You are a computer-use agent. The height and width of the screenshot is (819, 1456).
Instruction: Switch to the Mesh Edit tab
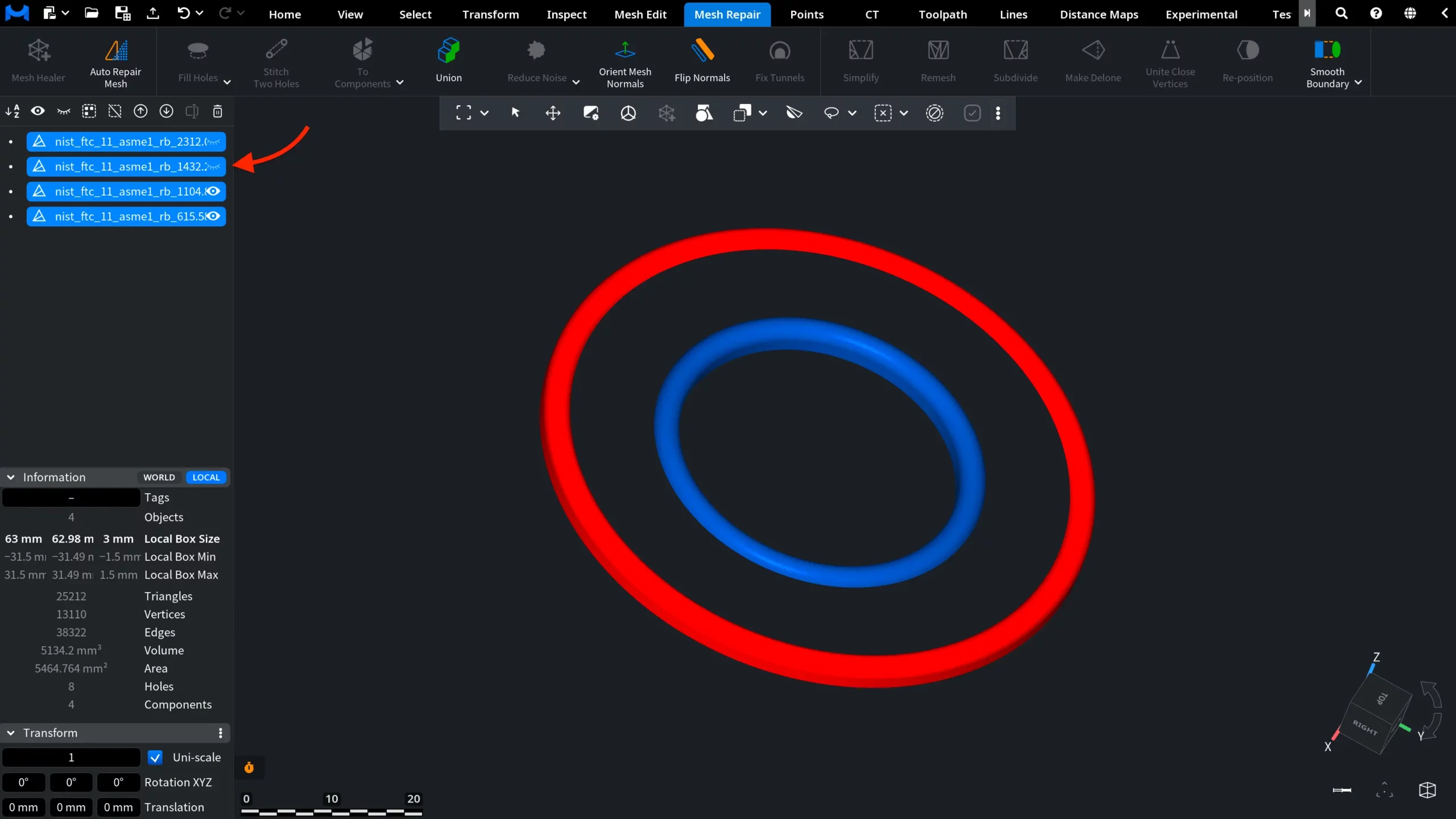tap(640, 14)
